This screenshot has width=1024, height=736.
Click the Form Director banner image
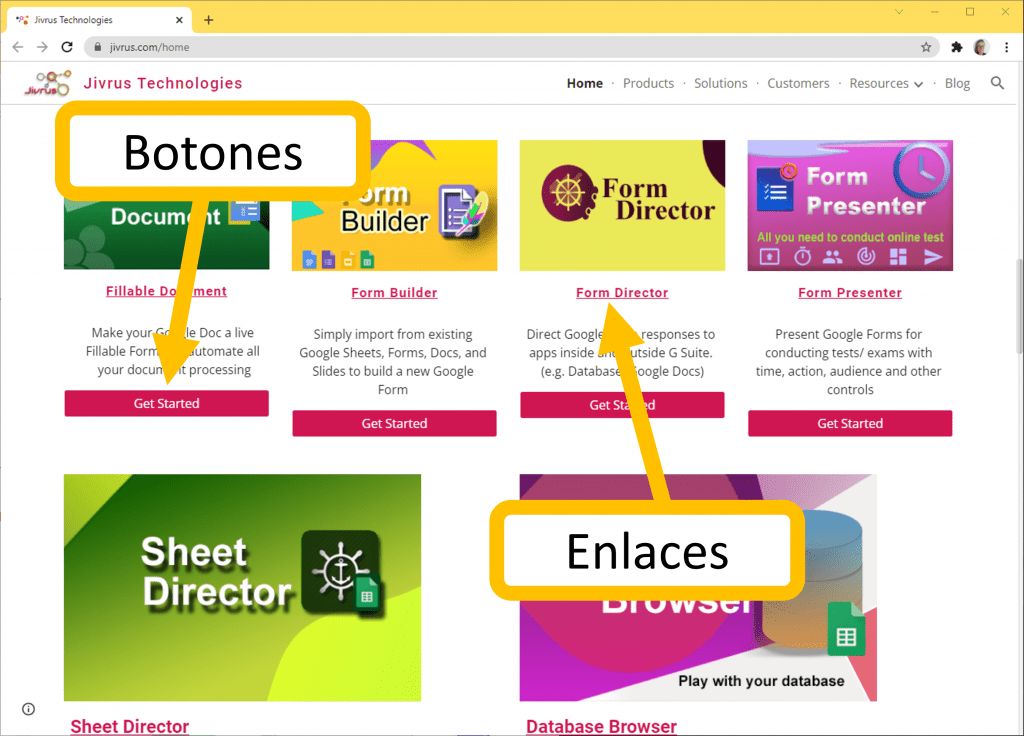coord(622,205)
